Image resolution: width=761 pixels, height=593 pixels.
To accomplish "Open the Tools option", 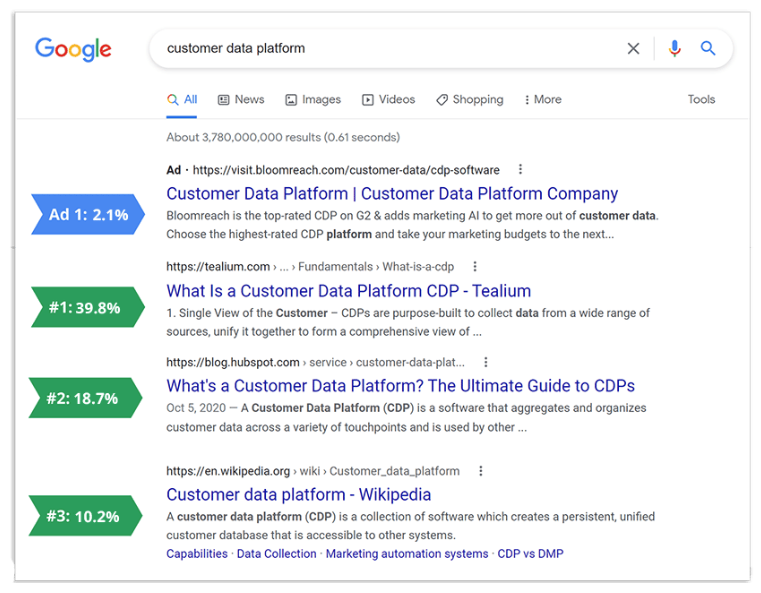I will pyautogui.click(x=701, y=99).
